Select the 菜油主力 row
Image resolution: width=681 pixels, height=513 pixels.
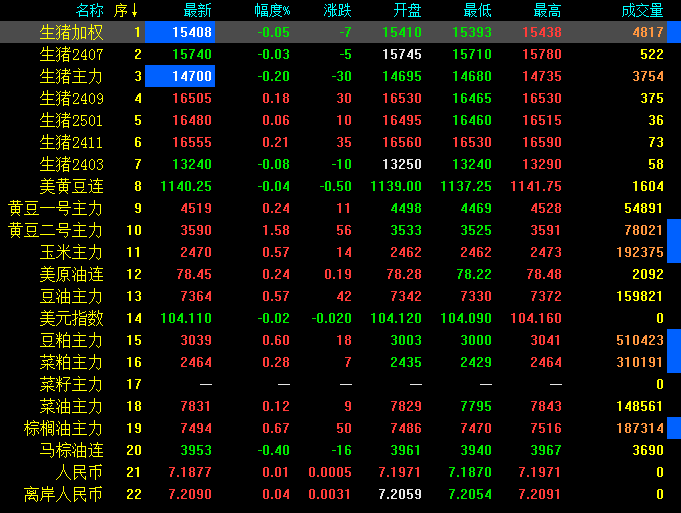point(340,407)
